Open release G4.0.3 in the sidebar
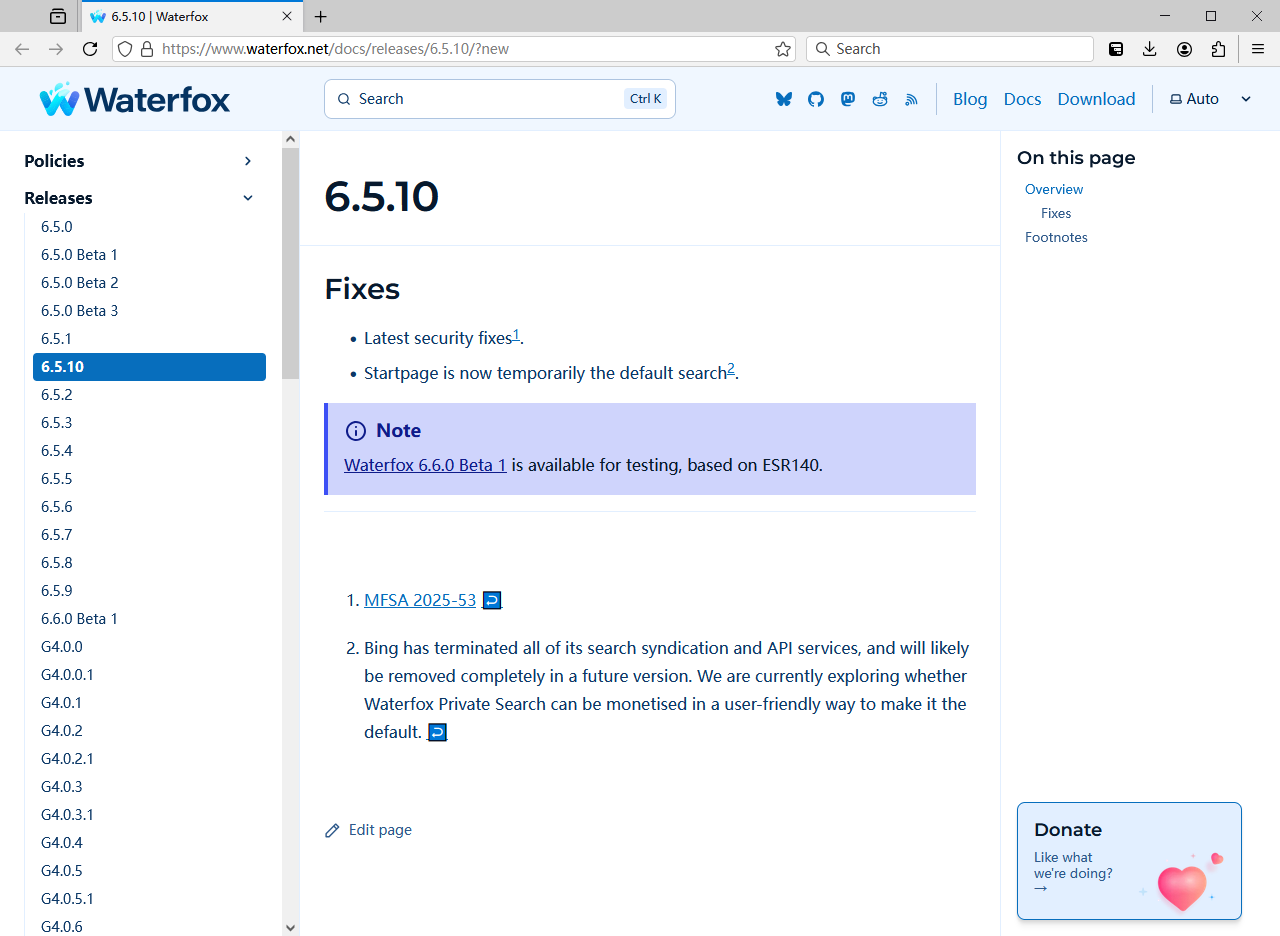The width and height of the screenshot is (1280, 936). (x=149, y=787)
